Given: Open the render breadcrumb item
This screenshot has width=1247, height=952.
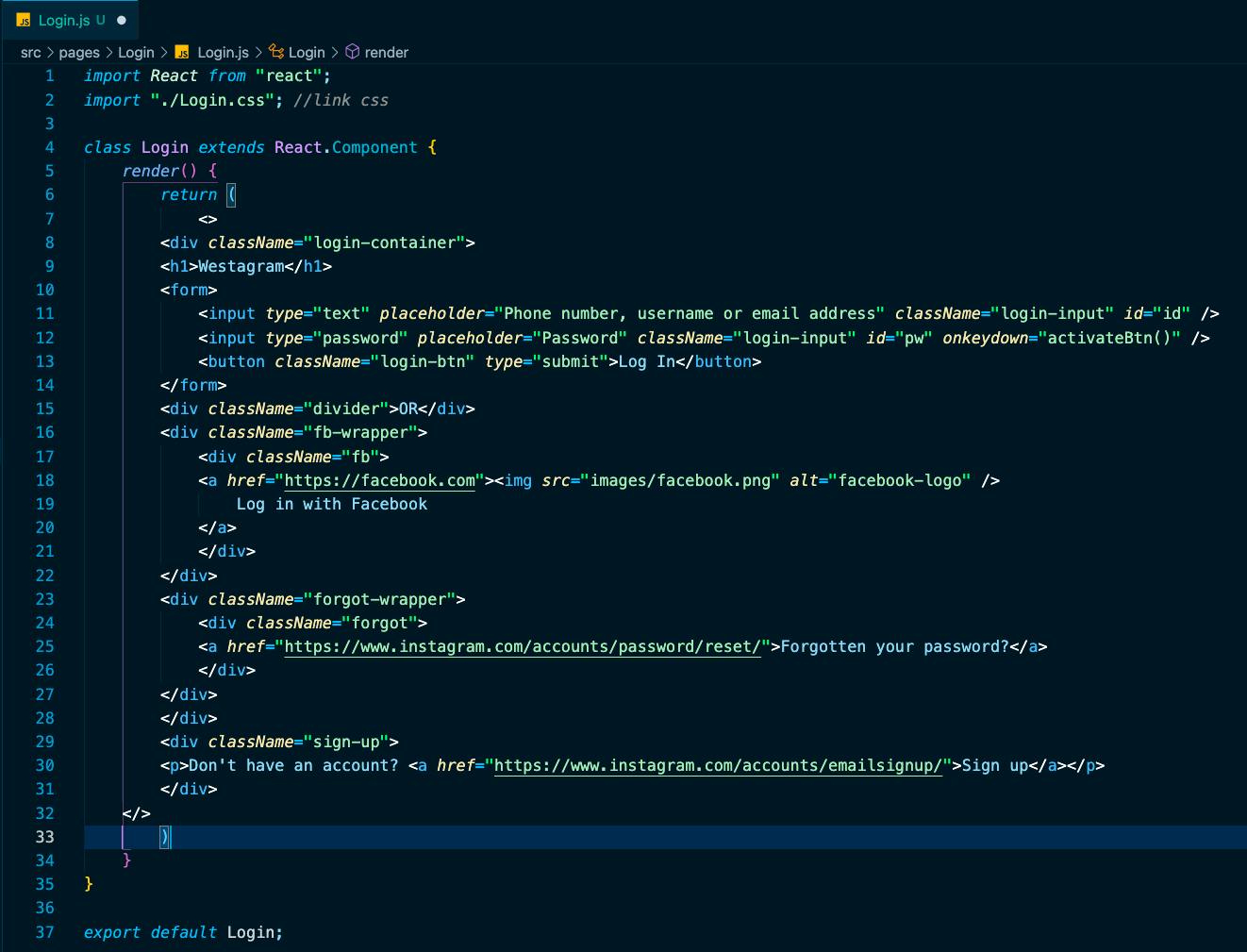Looking at the screenshot, I should click(387, 53).
